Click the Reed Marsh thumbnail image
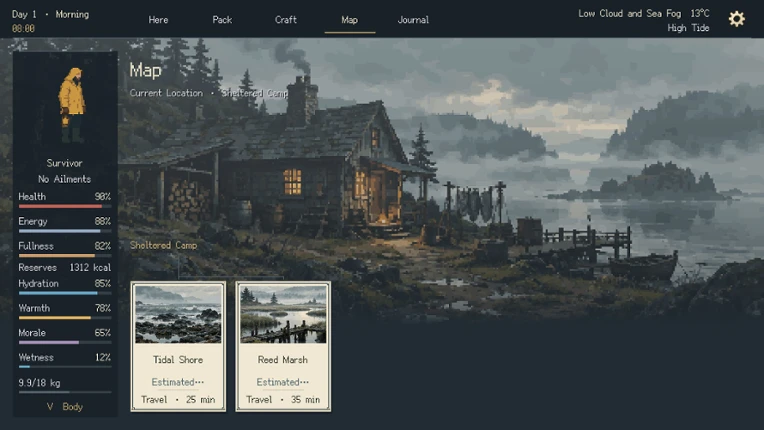This screenshot has height=430, width=764. 283,315
